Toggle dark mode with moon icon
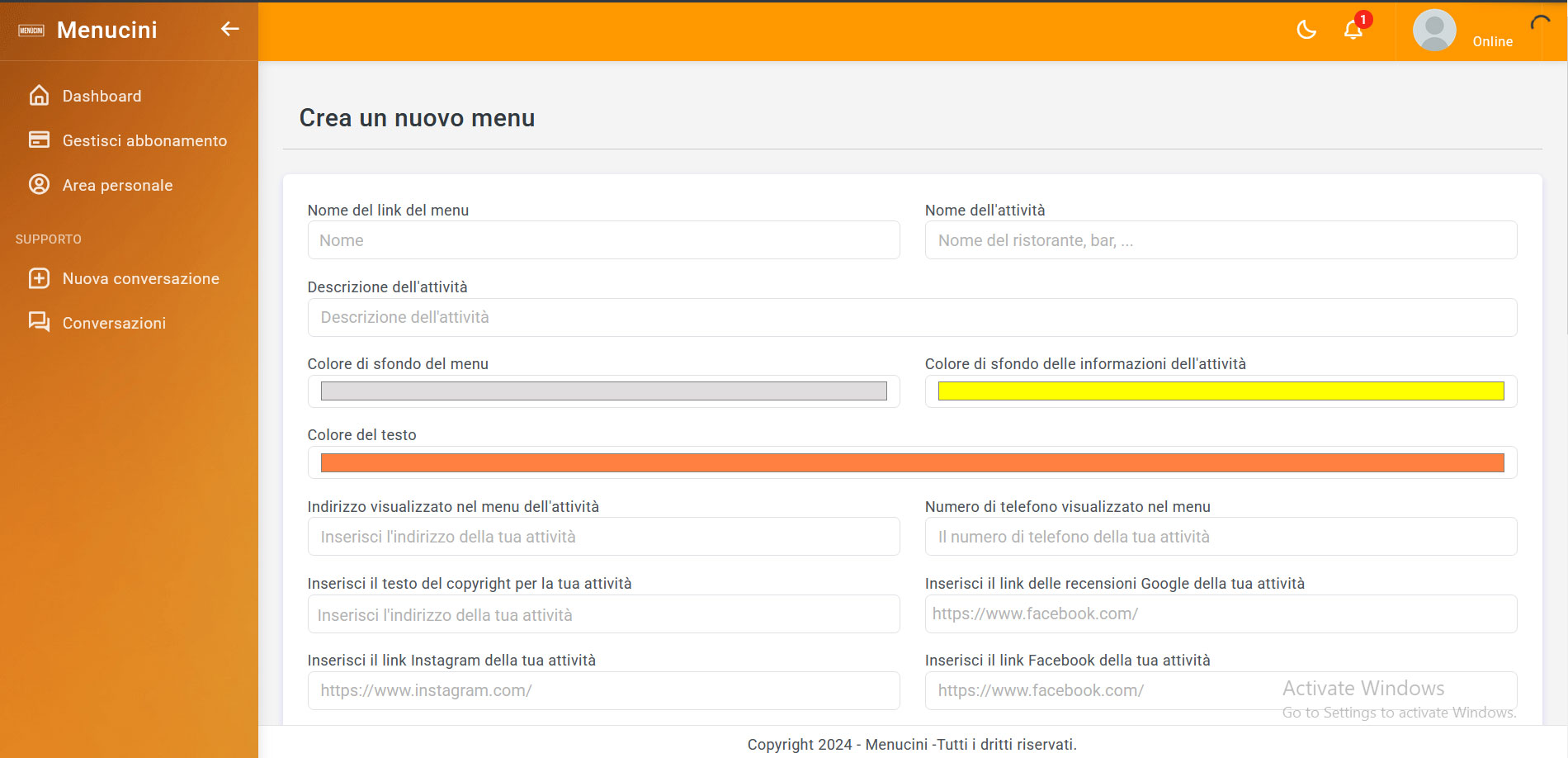 coord(1306,31)
